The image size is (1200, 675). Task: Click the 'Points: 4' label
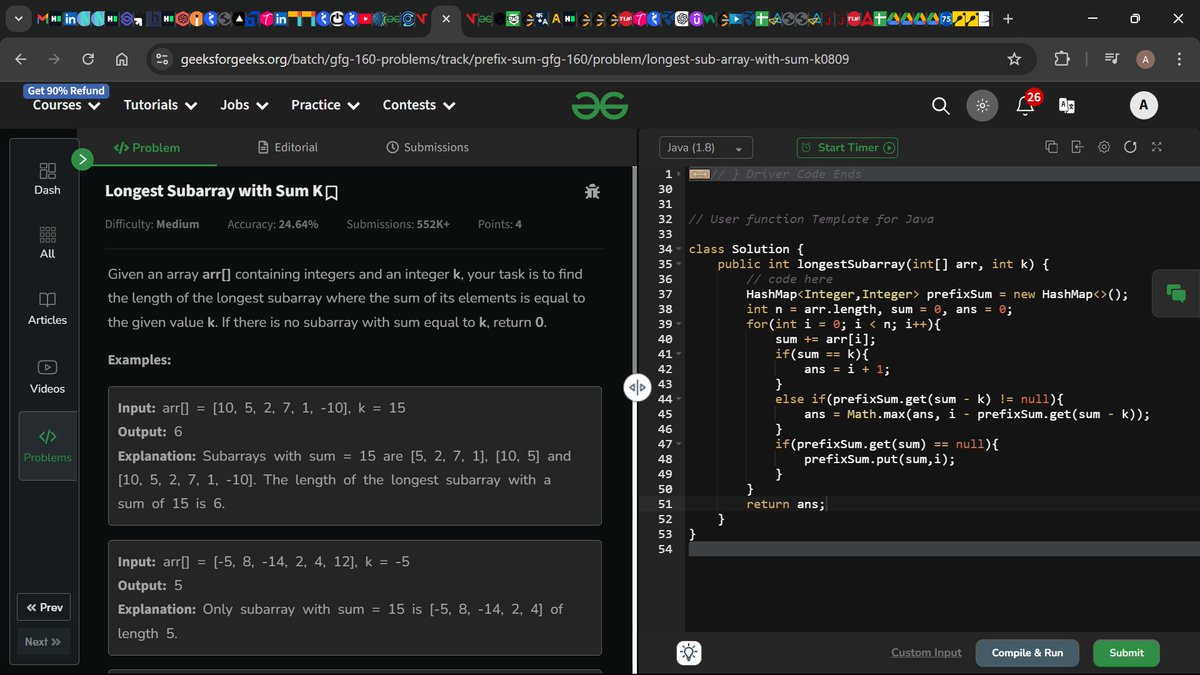(x=500, y=224)
